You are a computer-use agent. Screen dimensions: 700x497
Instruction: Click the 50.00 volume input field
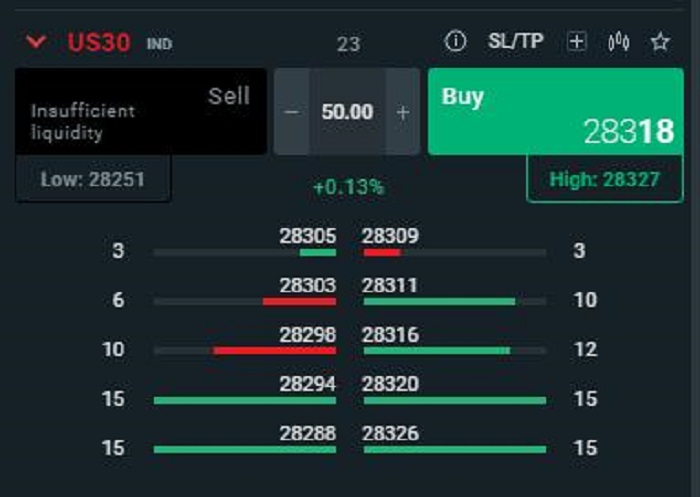pos(347,112)
